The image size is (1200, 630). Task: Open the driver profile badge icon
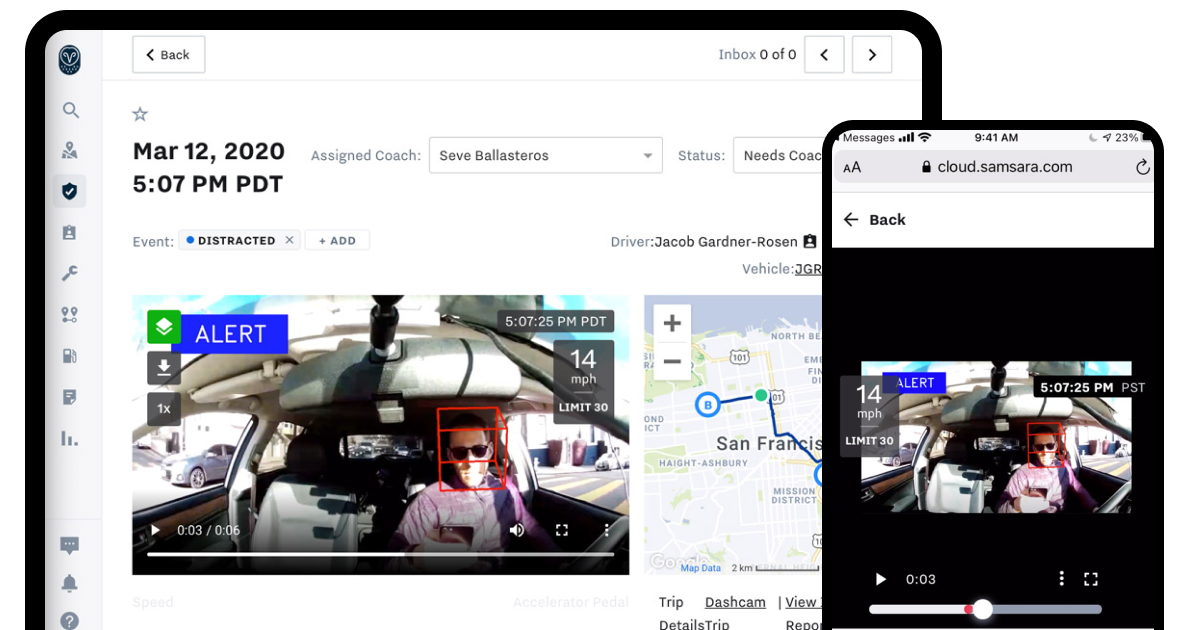810,242
